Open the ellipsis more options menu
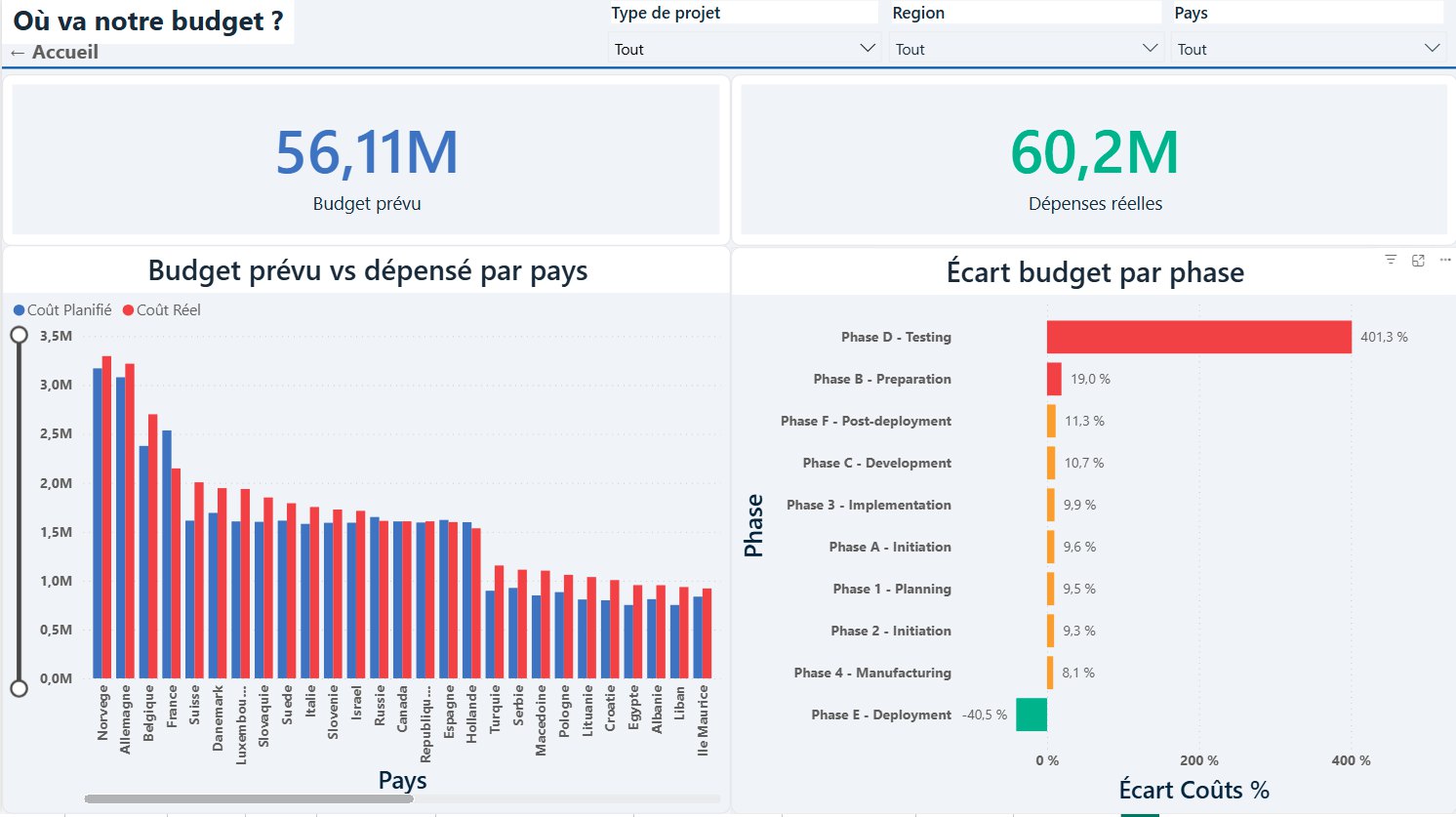This screenshot has width=1456, height=817. coord(1445,260)
